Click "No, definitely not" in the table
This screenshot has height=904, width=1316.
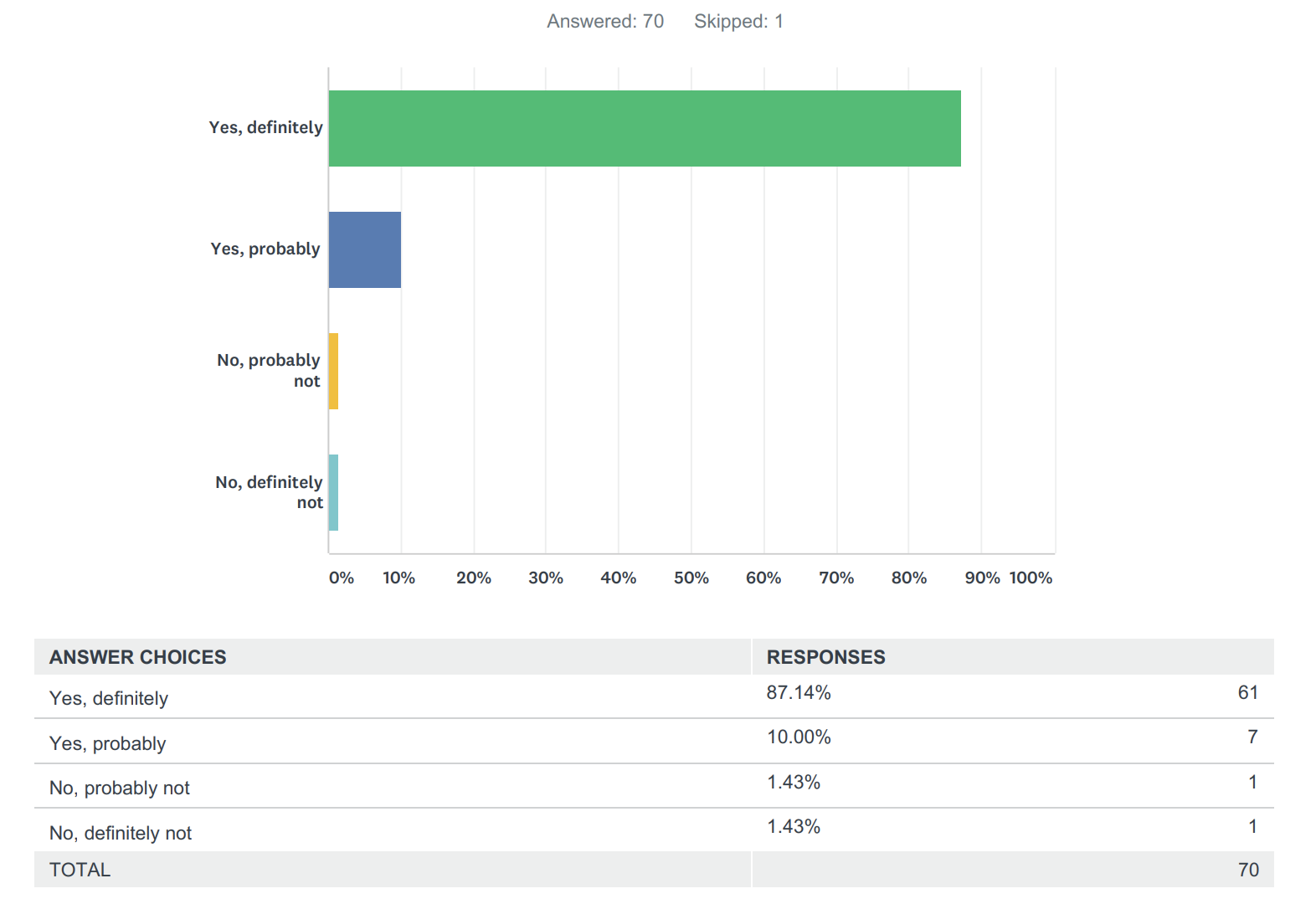point(121,834)
